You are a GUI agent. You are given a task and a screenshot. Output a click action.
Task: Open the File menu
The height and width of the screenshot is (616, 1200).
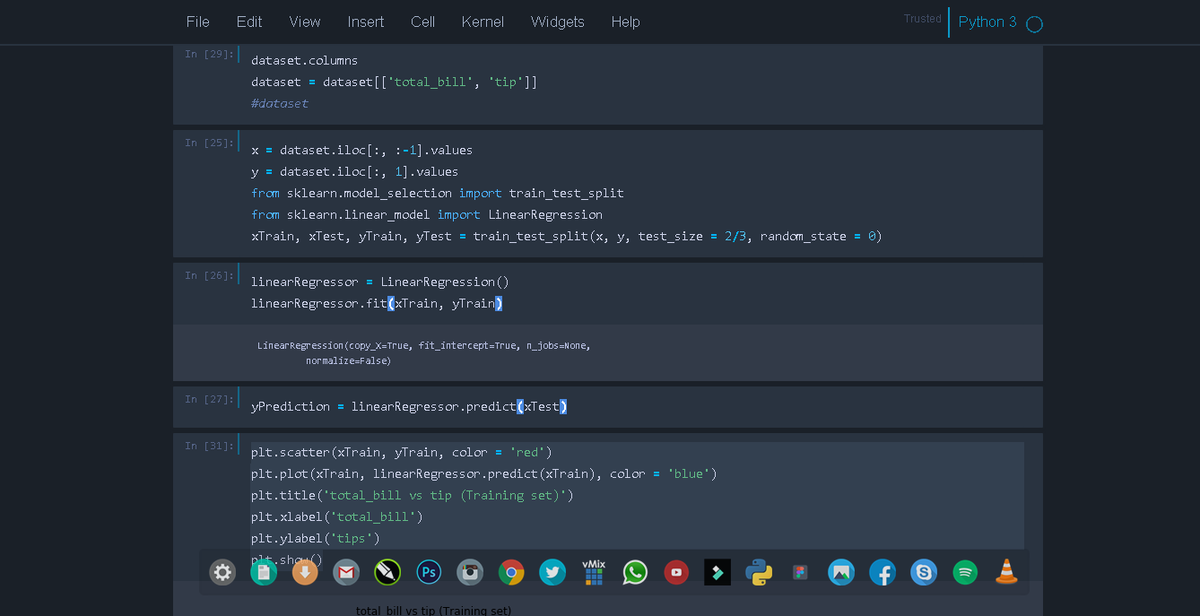(198, 22)
